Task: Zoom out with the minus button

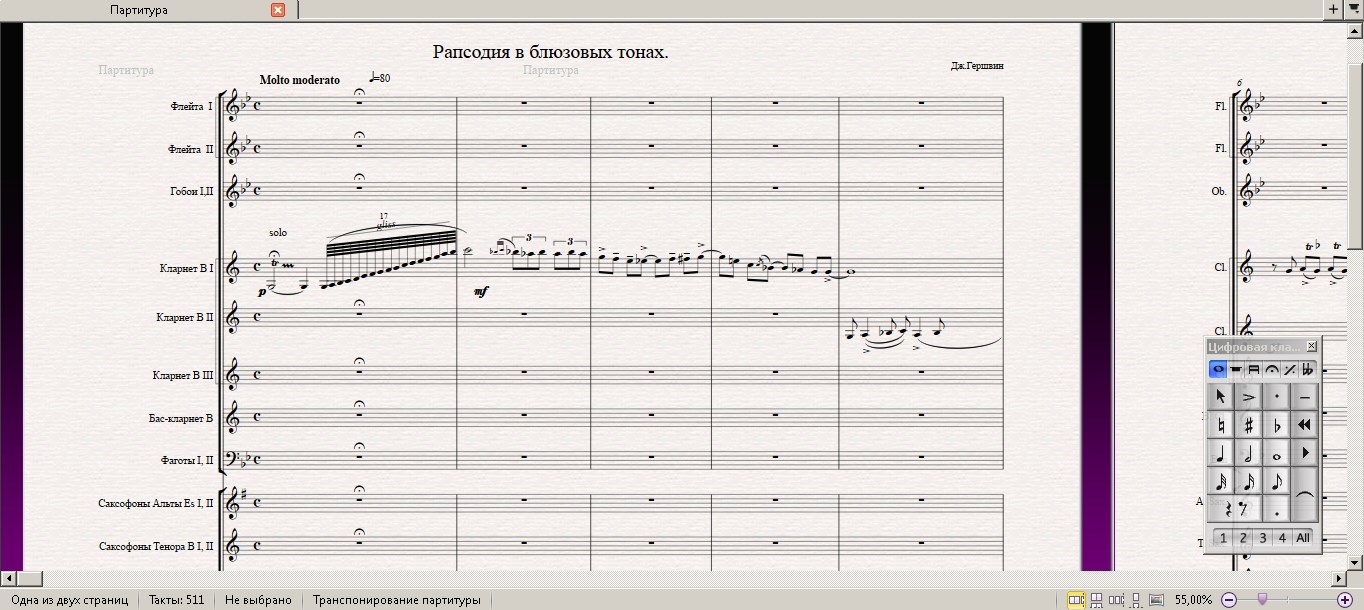Action: coord(1229,600)
